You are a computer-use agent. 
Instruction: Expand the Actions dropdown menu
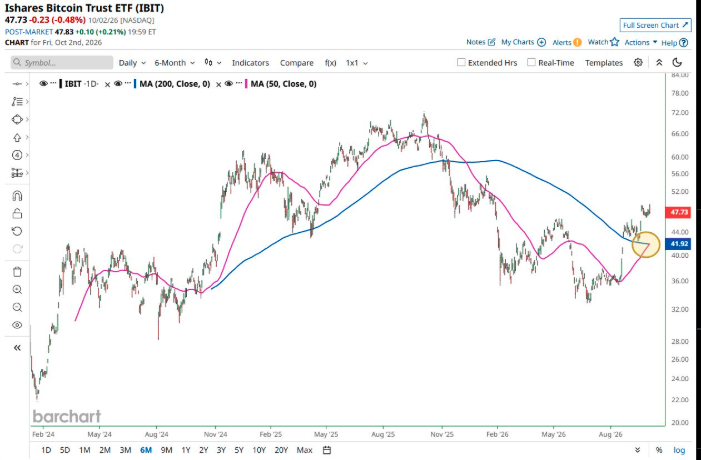pyautogui.click(x=641, y=42)
